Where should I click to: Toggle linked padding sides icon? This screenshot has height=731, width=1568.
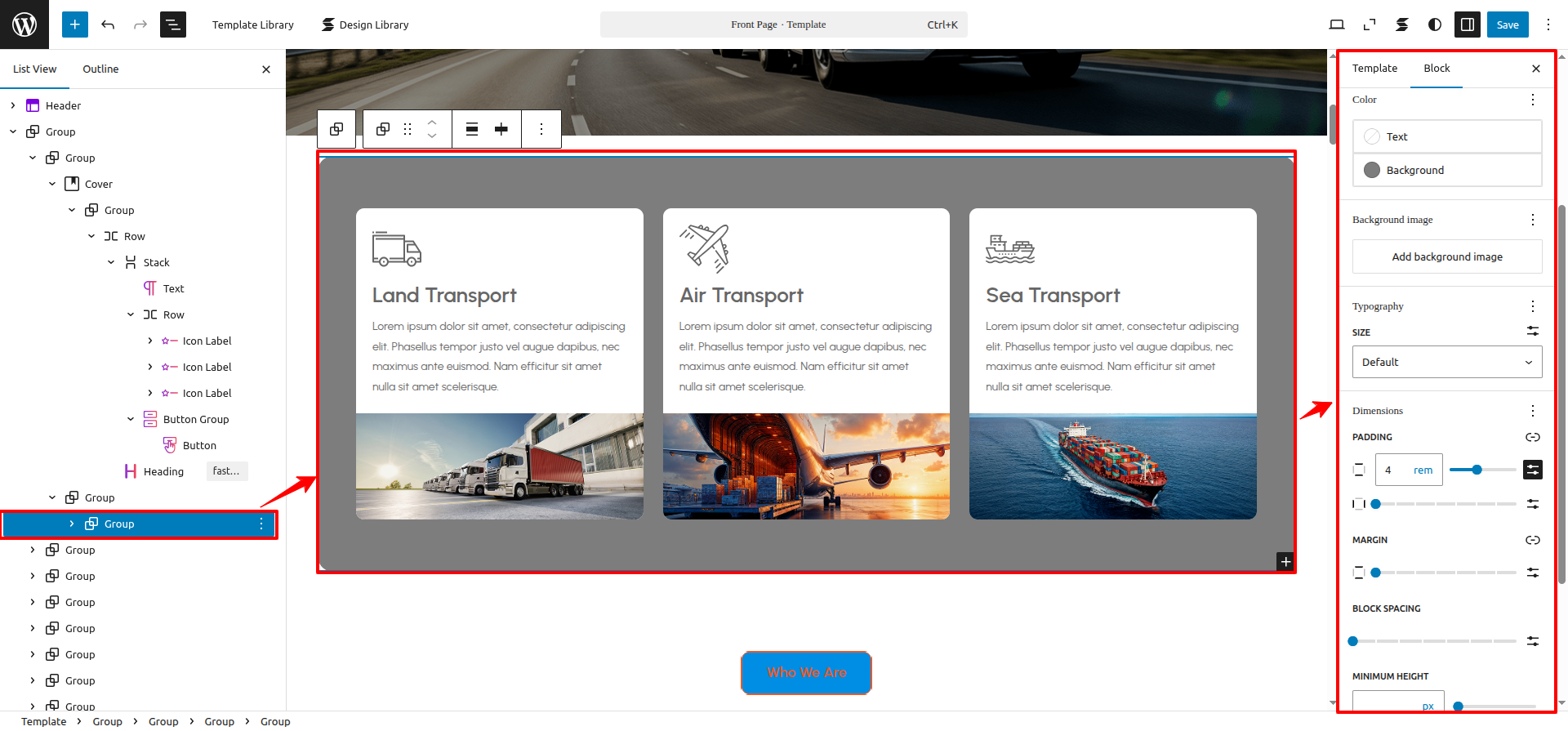click(x=1532, y=437)
